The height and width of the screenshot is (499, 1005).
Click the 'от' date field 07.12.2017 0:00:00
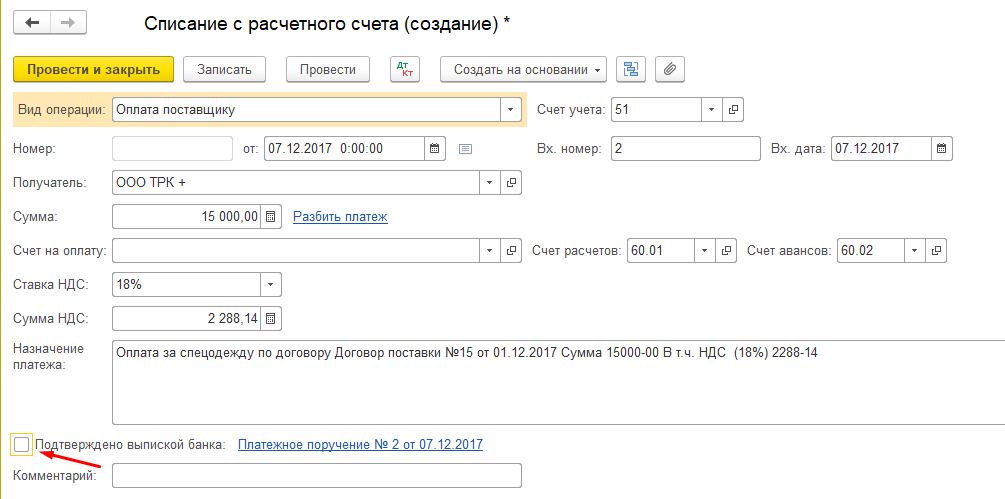point(344,149)
